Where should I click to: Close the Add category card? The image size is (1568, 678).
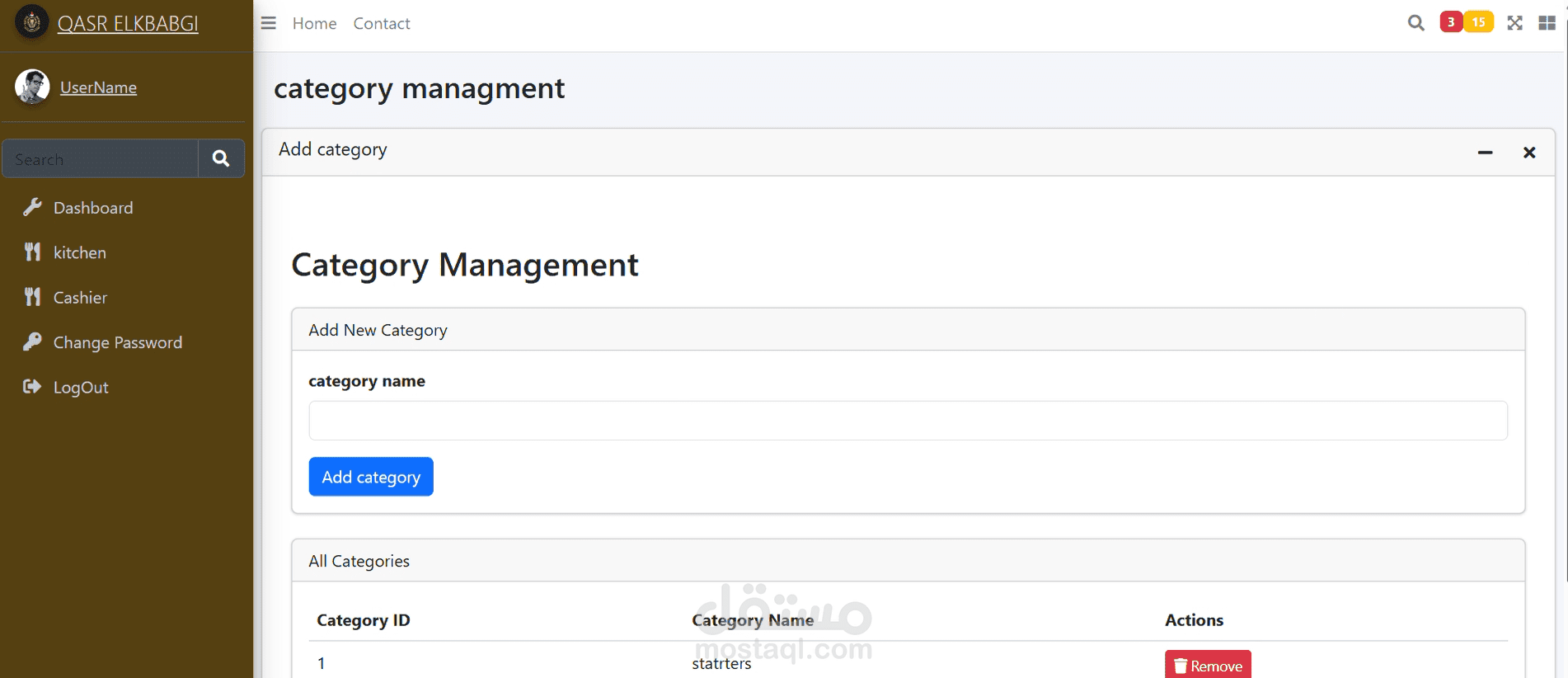tap(1529, 153)
